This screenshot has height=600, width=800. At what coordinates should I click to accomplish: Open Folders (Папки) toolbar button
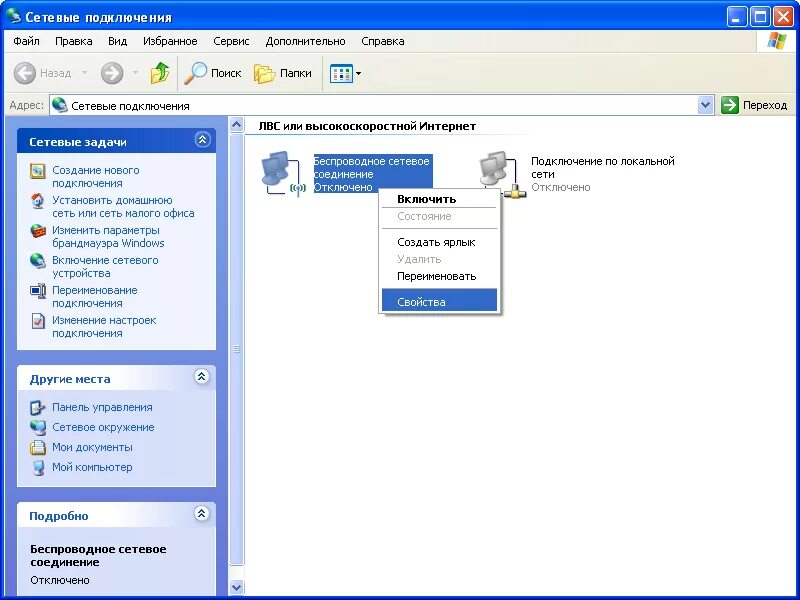[x=283, y=73]
